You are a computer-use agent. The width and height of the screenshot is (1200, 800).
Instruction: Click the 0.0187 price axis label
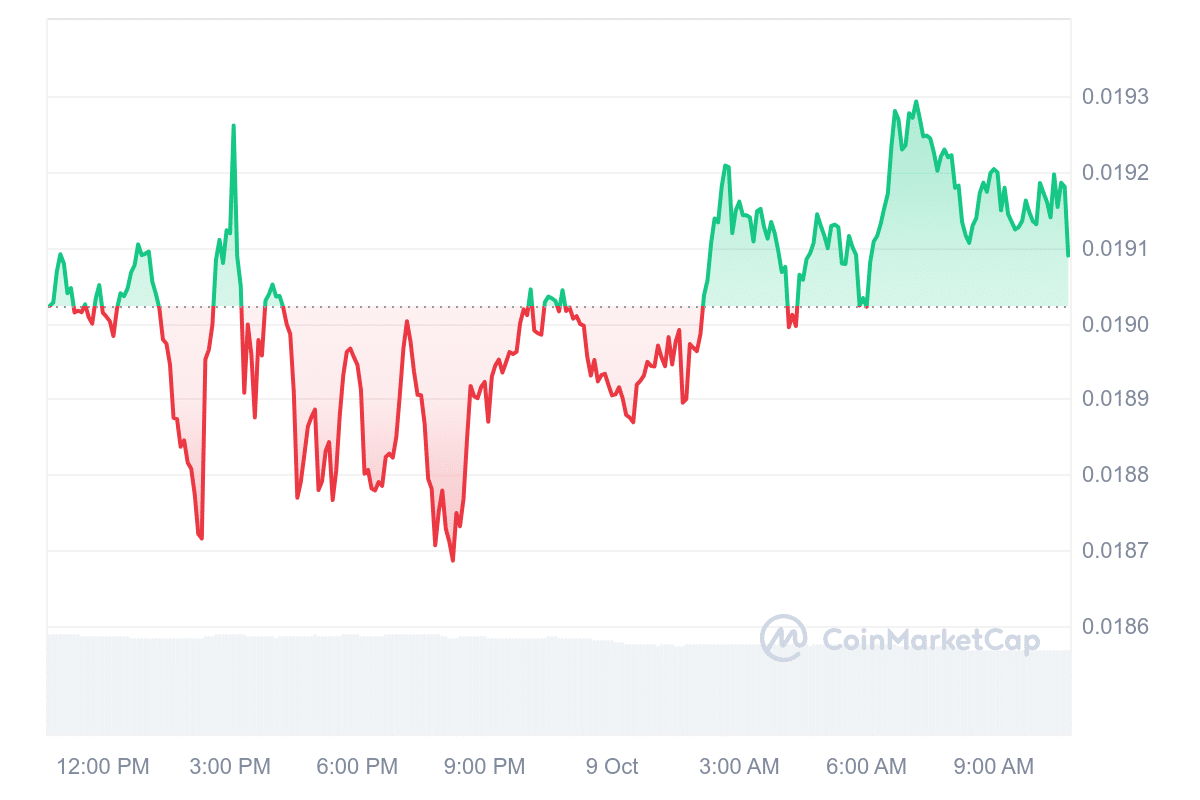tap(1115, 551)
